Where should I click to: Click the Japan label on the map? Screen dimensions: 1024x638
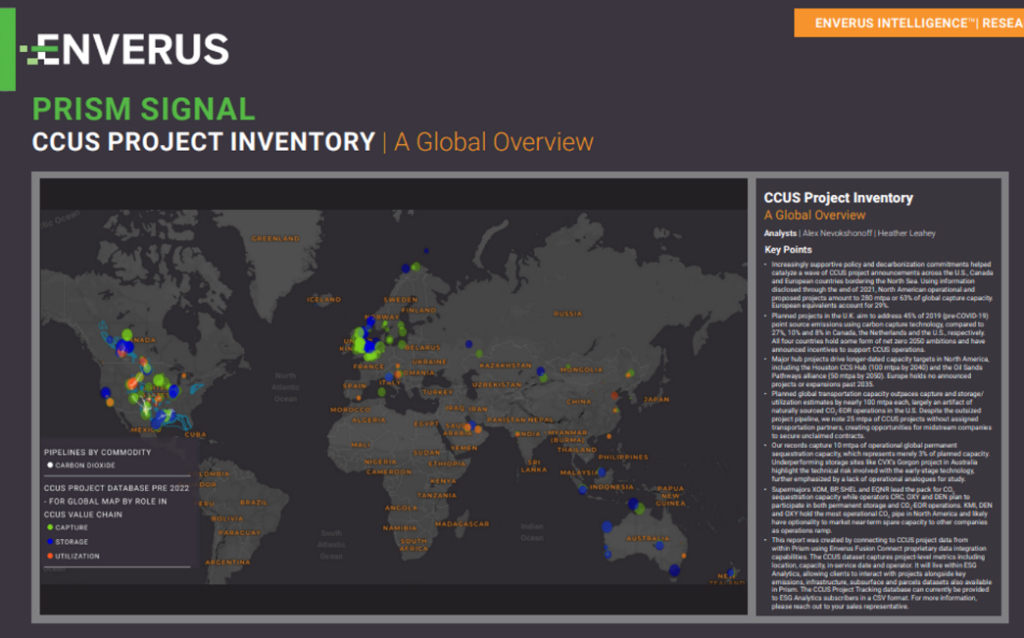[x=656, y=398]
